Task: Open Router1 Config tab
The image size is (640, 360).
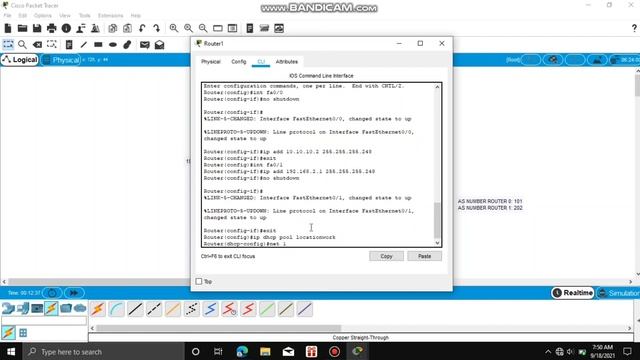Action: 239,62
